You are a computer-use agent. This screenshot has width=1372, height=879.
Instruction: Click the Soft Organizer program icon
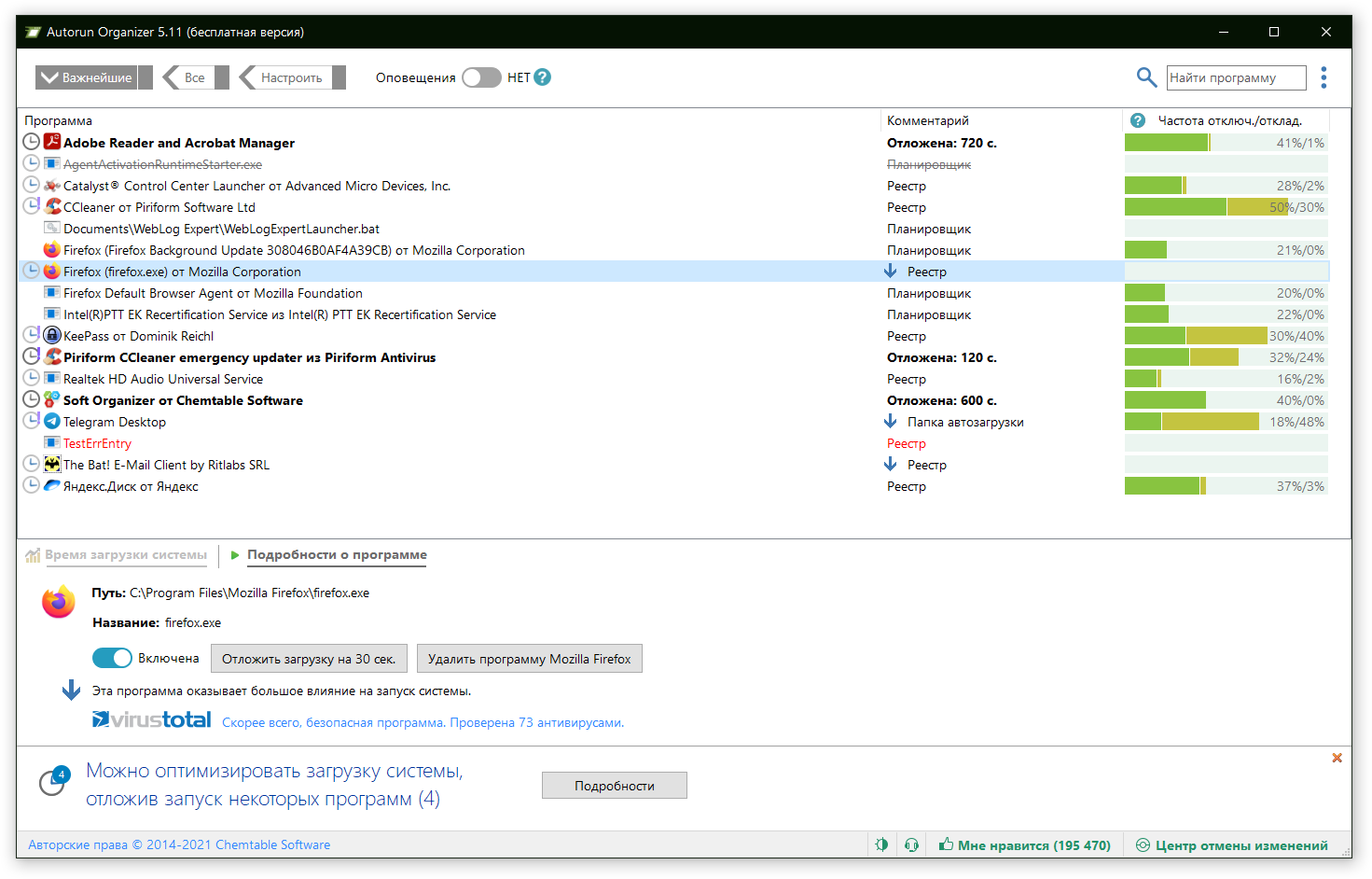click(x=52, y=399)
